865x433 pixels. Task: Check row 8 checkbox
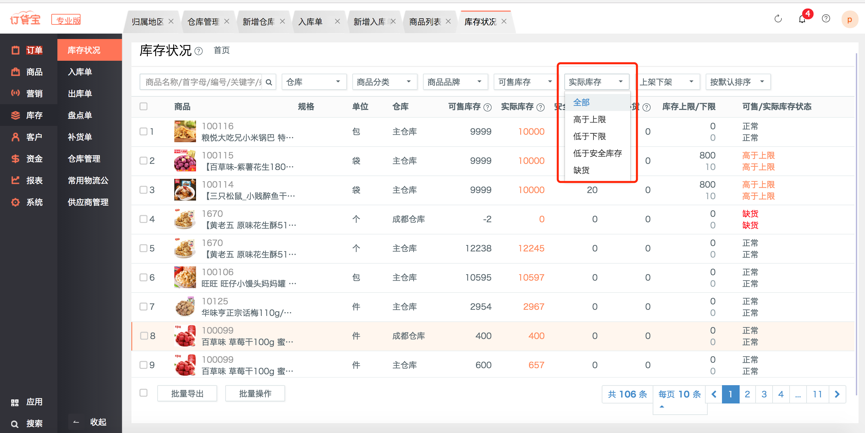pyautogui.click(x=143, y=336)
